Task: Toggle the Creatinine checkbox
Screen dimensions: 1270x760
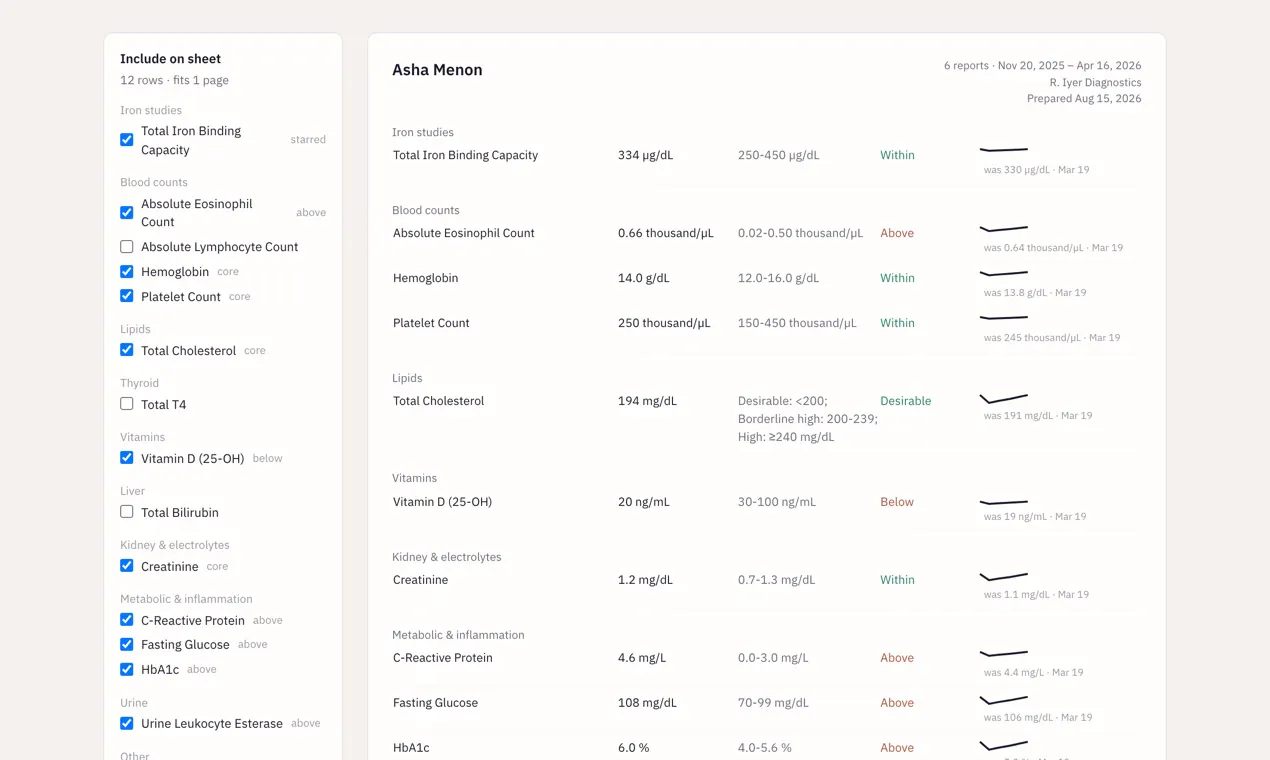Action: coord(127,567)
